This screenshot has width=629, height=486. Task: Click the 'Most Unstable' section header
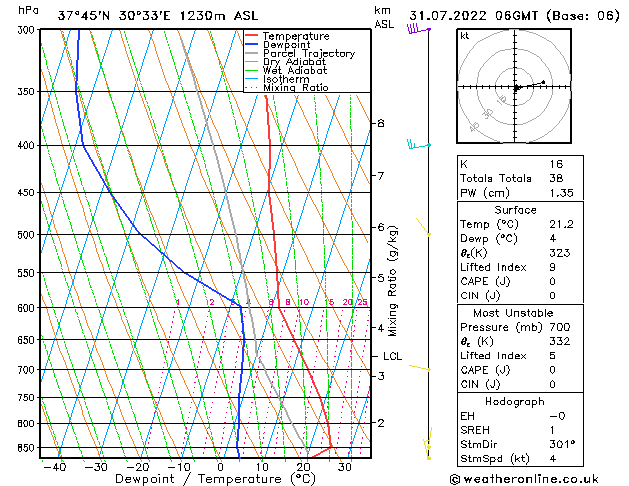click(x=515, y=312)
